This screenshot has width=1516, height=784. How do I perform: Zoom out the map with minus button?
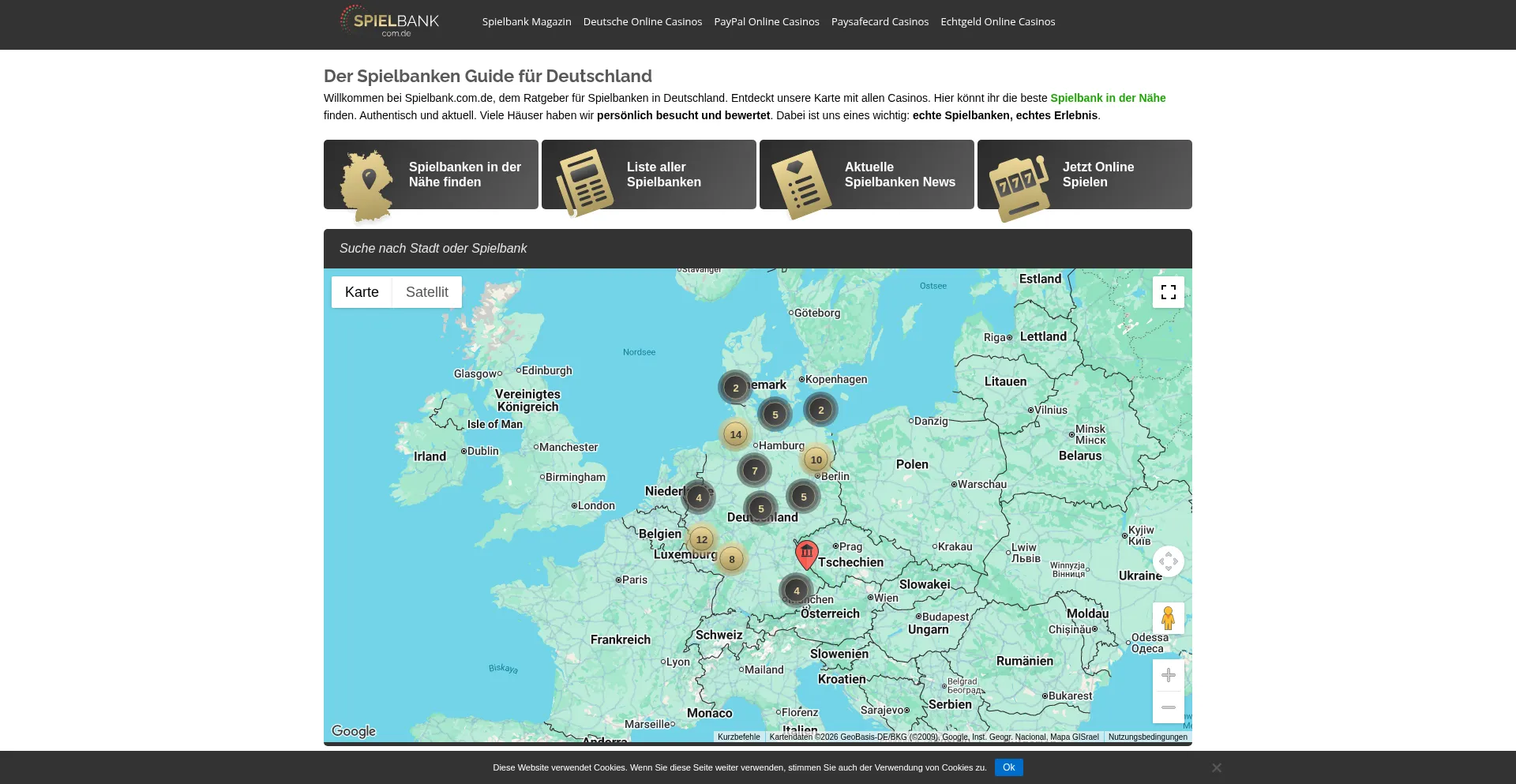[1169, 707]
